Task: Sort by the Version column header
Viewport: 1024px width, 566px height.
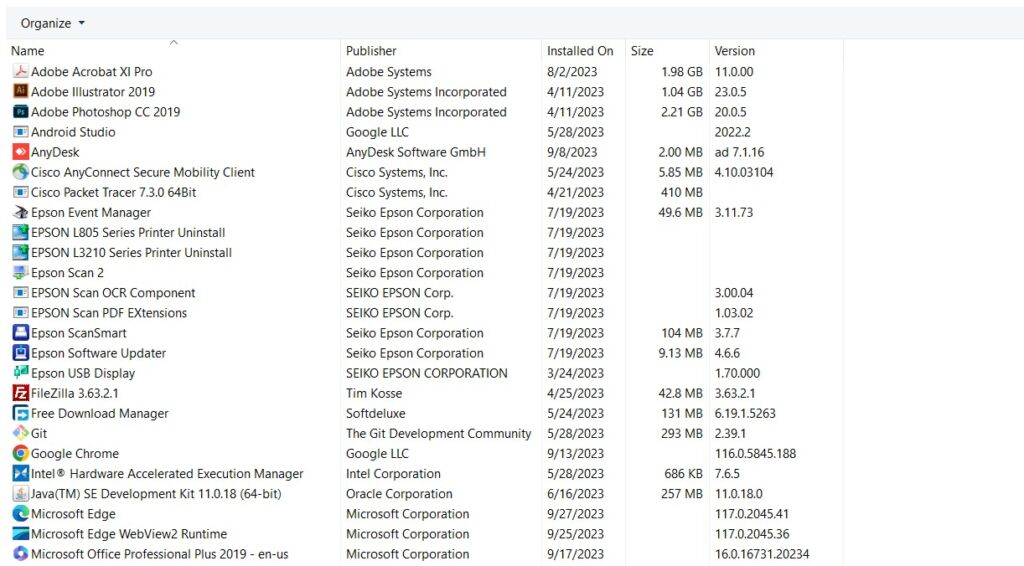Action: point(735,51)
